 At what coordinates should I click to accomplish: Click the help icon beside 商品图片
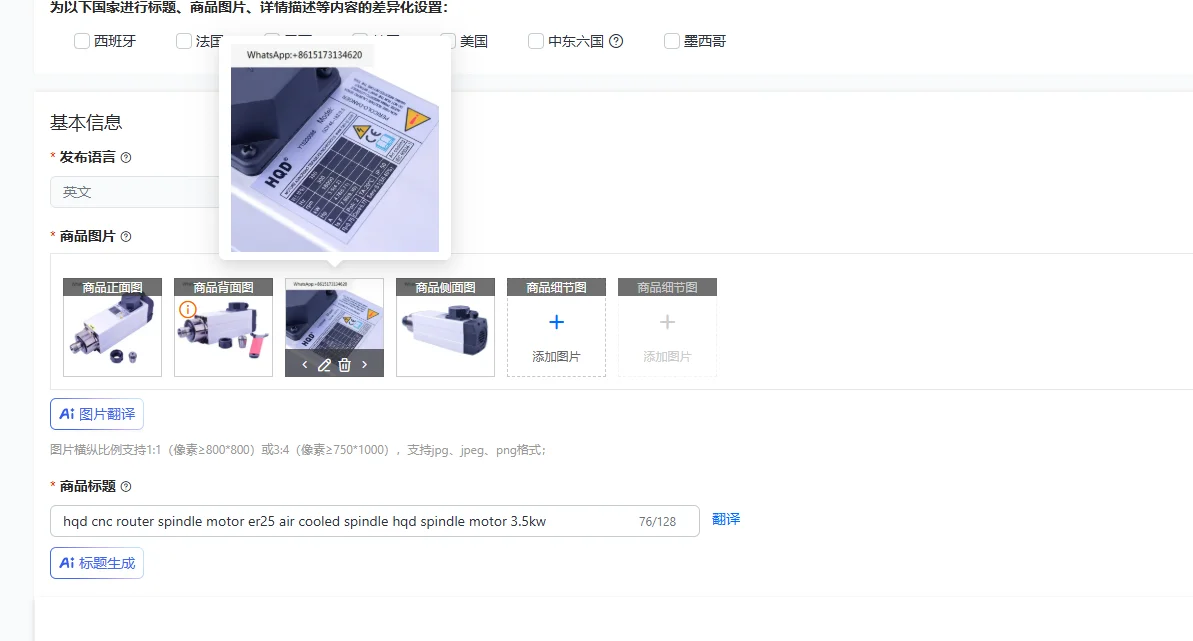[x=126, y=237]
